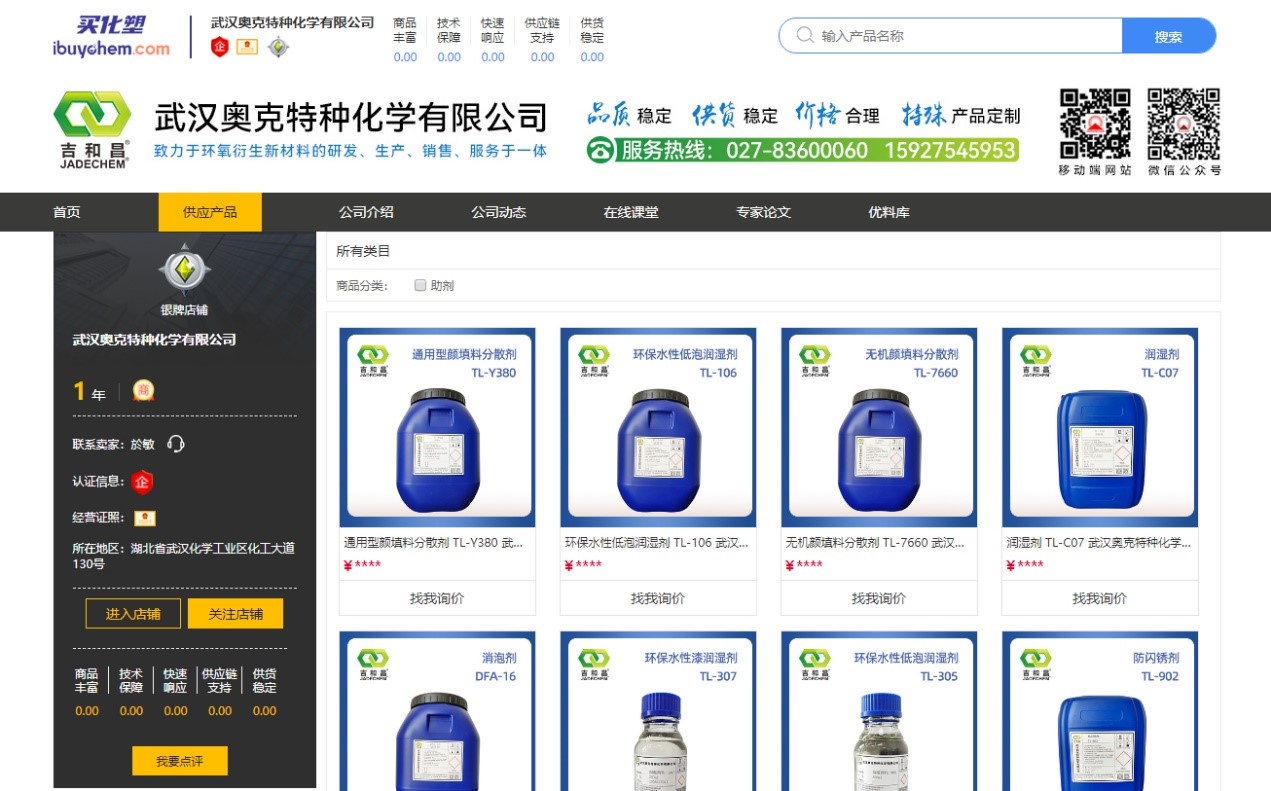
Task: Click the WeChat official account QR code
Action: 1184,124
